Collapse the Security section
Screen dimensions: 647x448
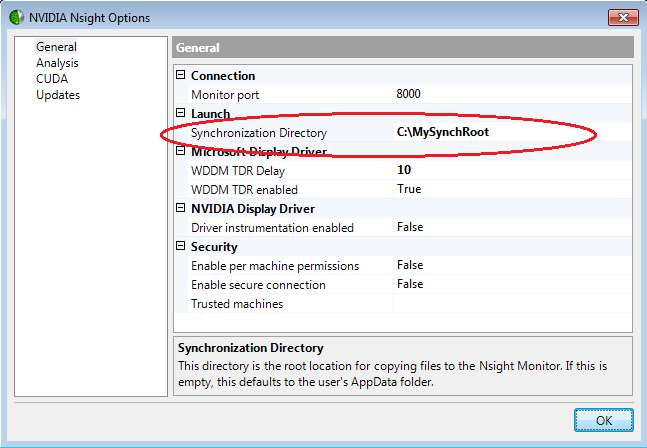(181, 247)
